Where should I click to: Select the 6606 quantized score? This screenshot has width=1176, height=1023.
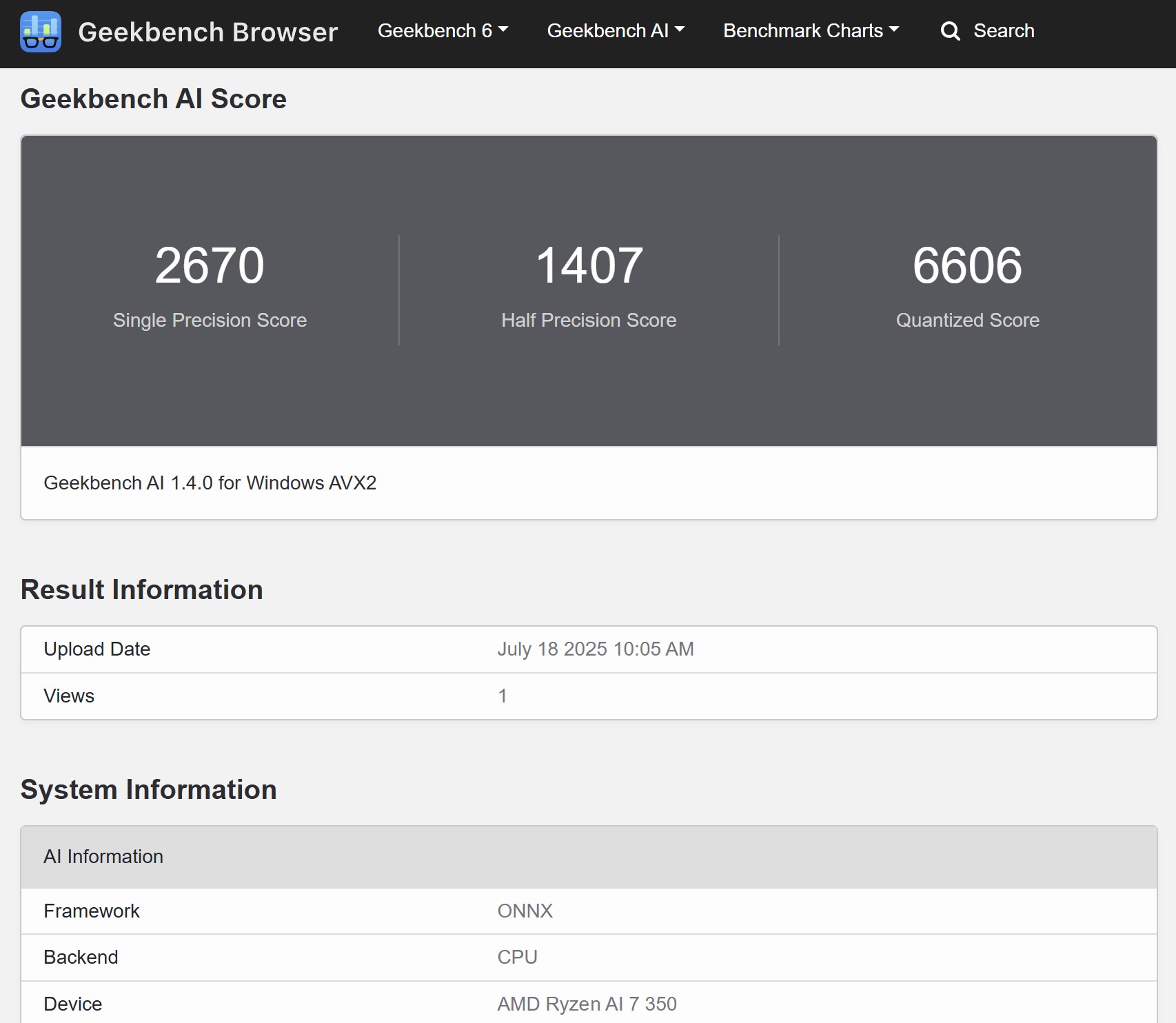click(x=968, y=265)
